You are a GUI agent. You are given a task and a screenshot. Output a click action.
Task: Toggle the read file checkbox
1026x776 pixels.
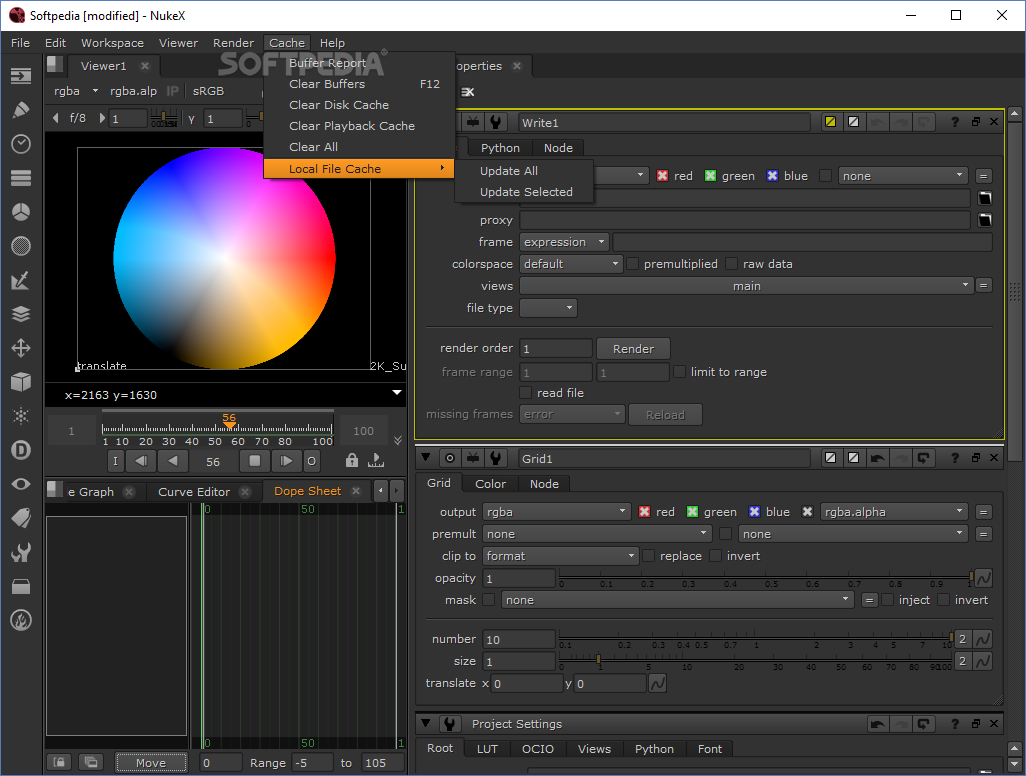tap(525, 393)
